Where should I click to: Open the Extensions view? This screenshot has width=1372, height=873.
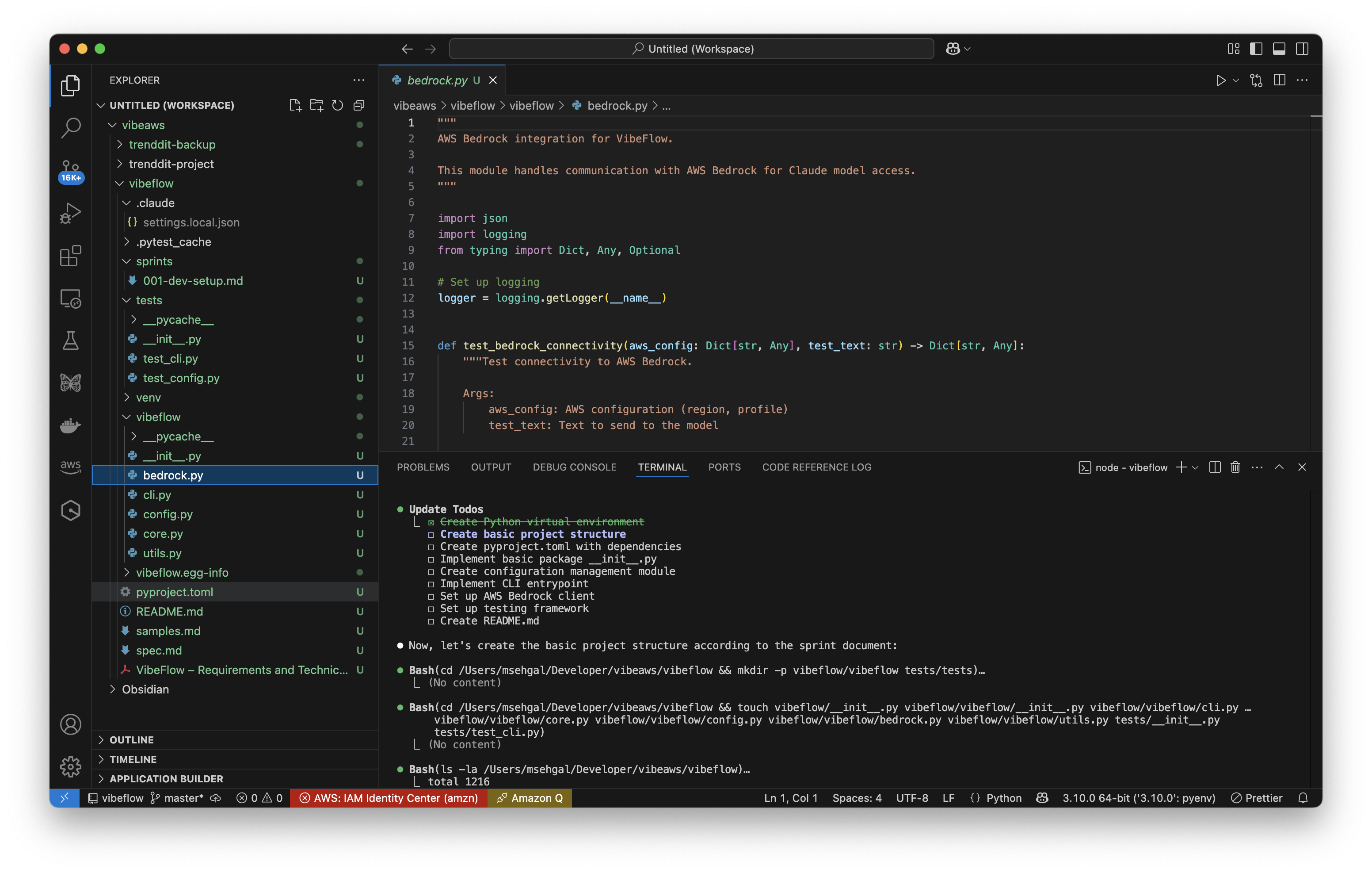[x=70, y=256]
